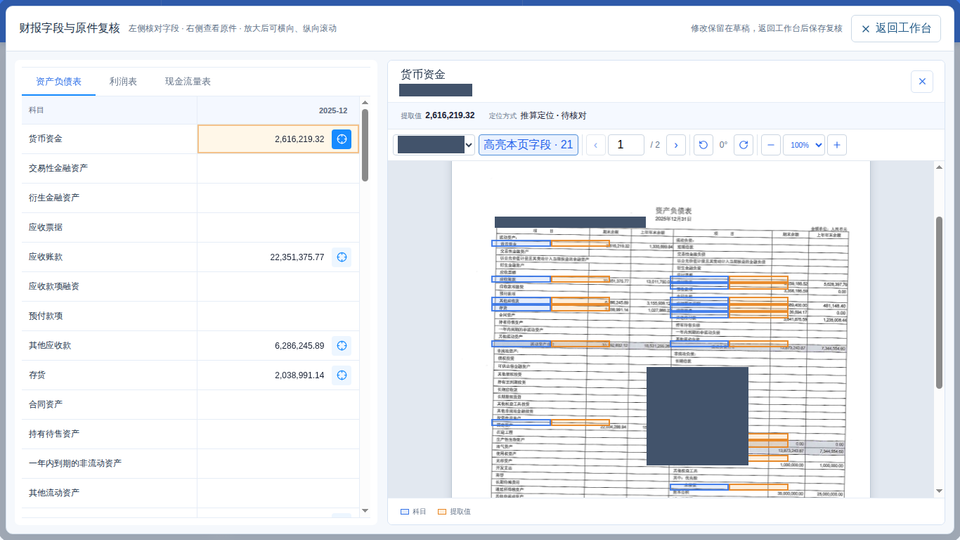Go to next document page
This screenshot has height=540, width=960.
coord(676,145)
